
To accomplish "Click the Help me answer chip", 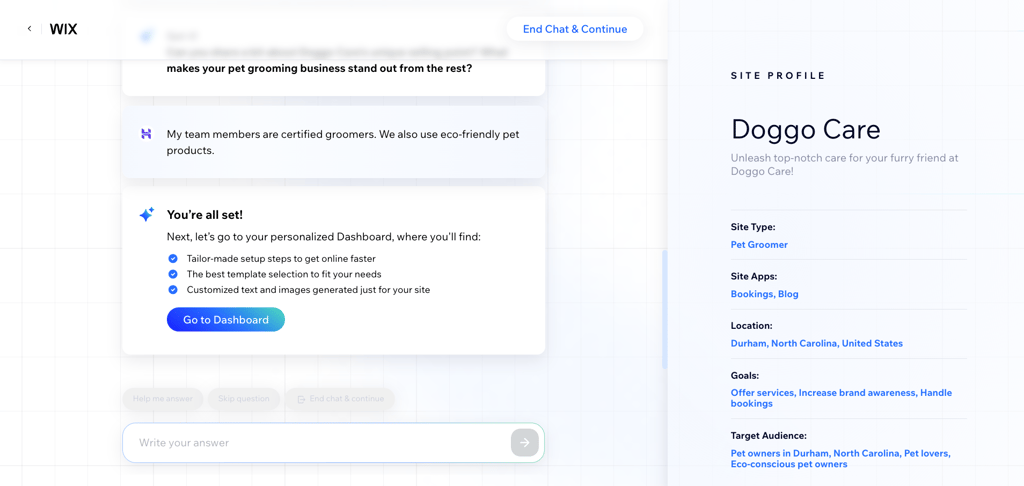I will tap(163, 398).
